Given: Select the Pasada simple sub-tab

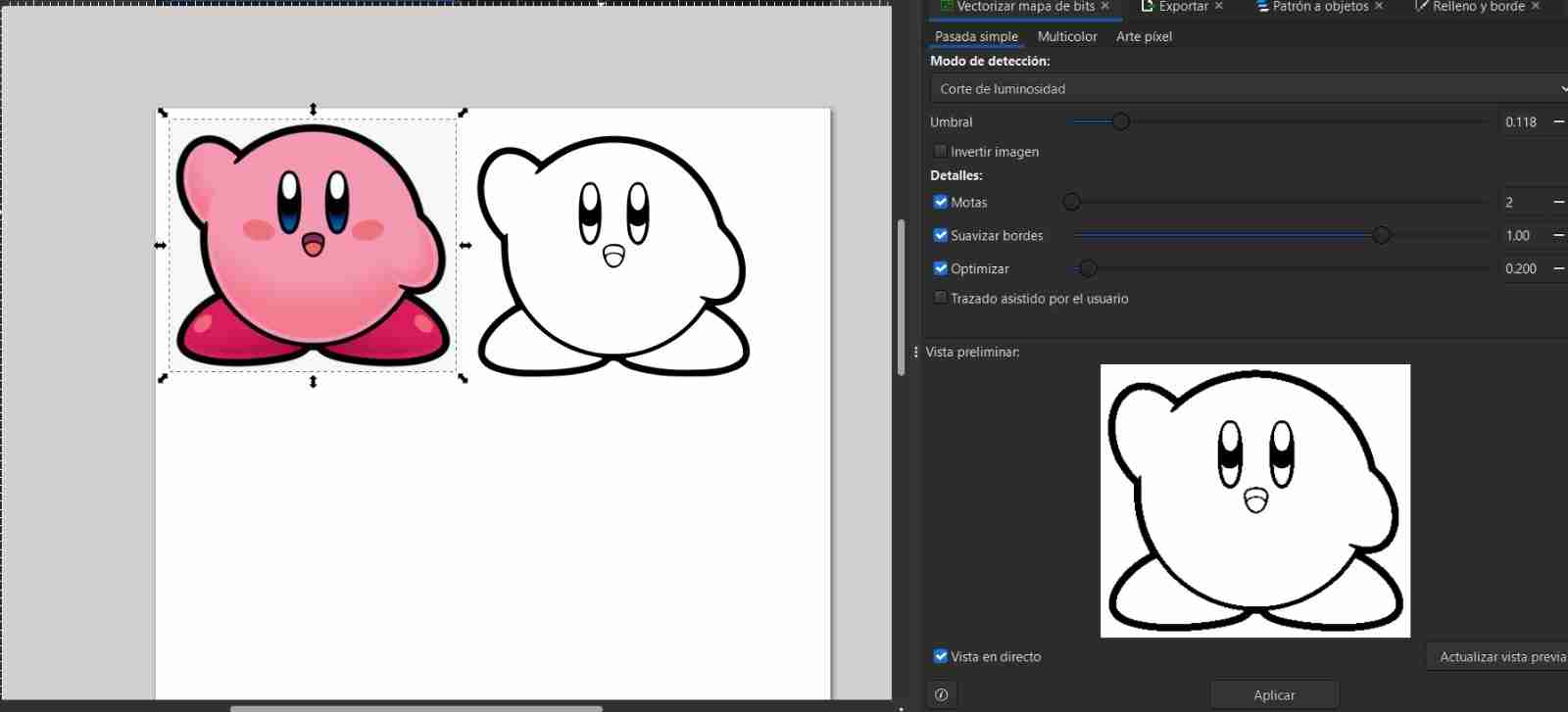Looking at the screenshot, I should click(976, 36).
